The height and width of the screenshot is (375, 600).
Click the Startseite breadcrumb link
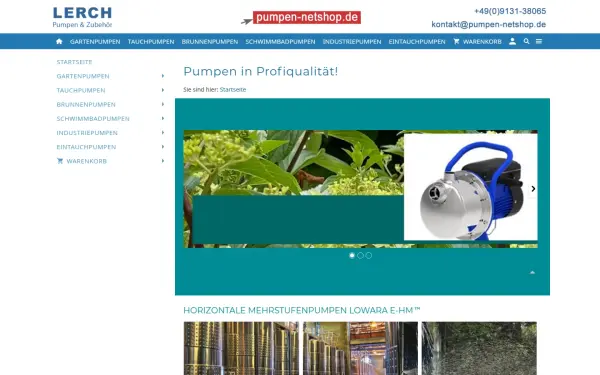tap(233, 90)
